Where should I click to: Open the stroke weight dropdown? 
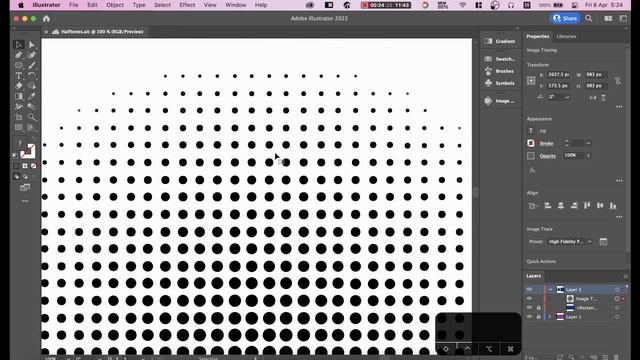[588, 143]
